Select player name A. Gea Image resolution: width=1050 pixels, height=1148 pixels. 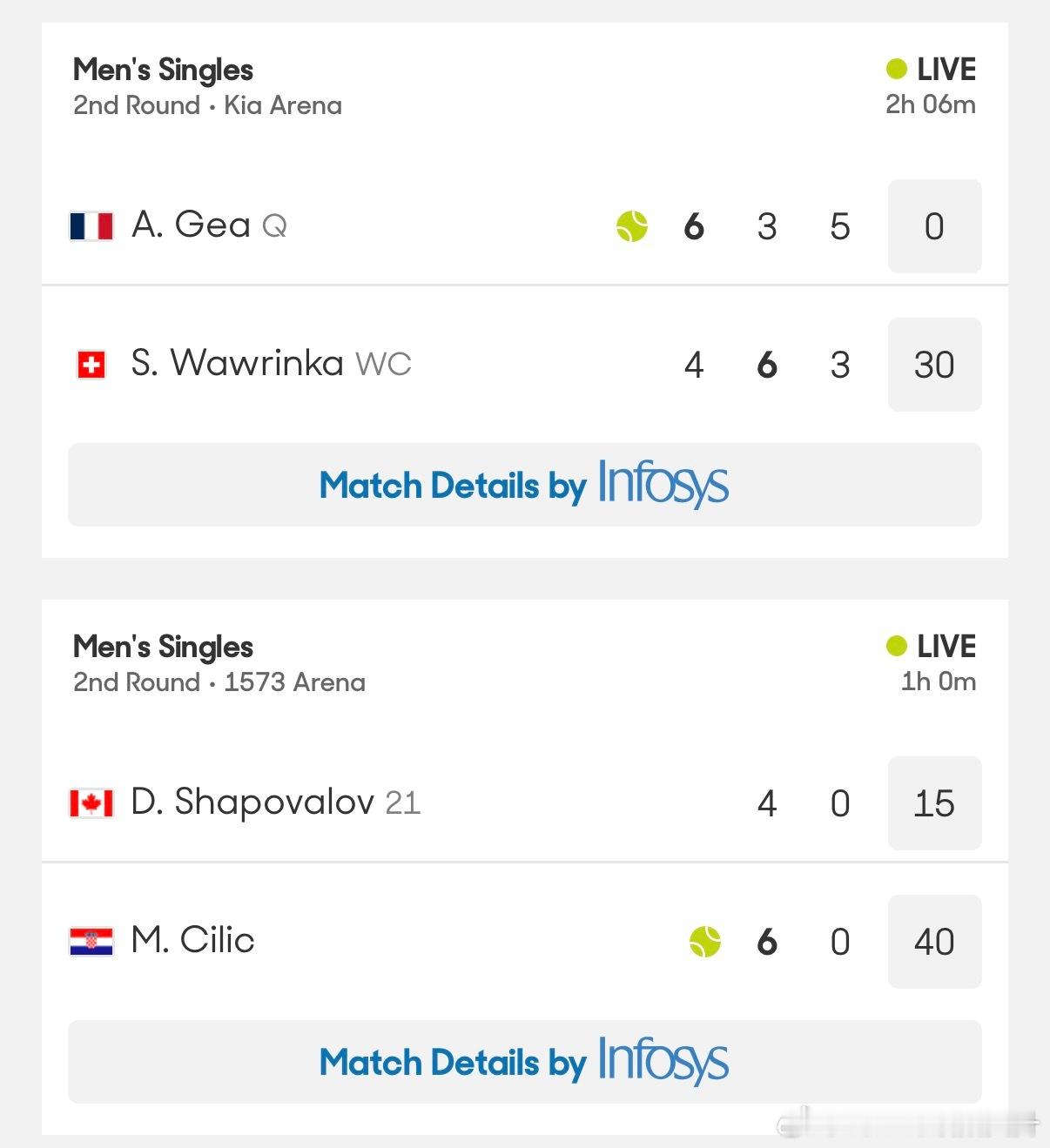[x=191, y=225]
